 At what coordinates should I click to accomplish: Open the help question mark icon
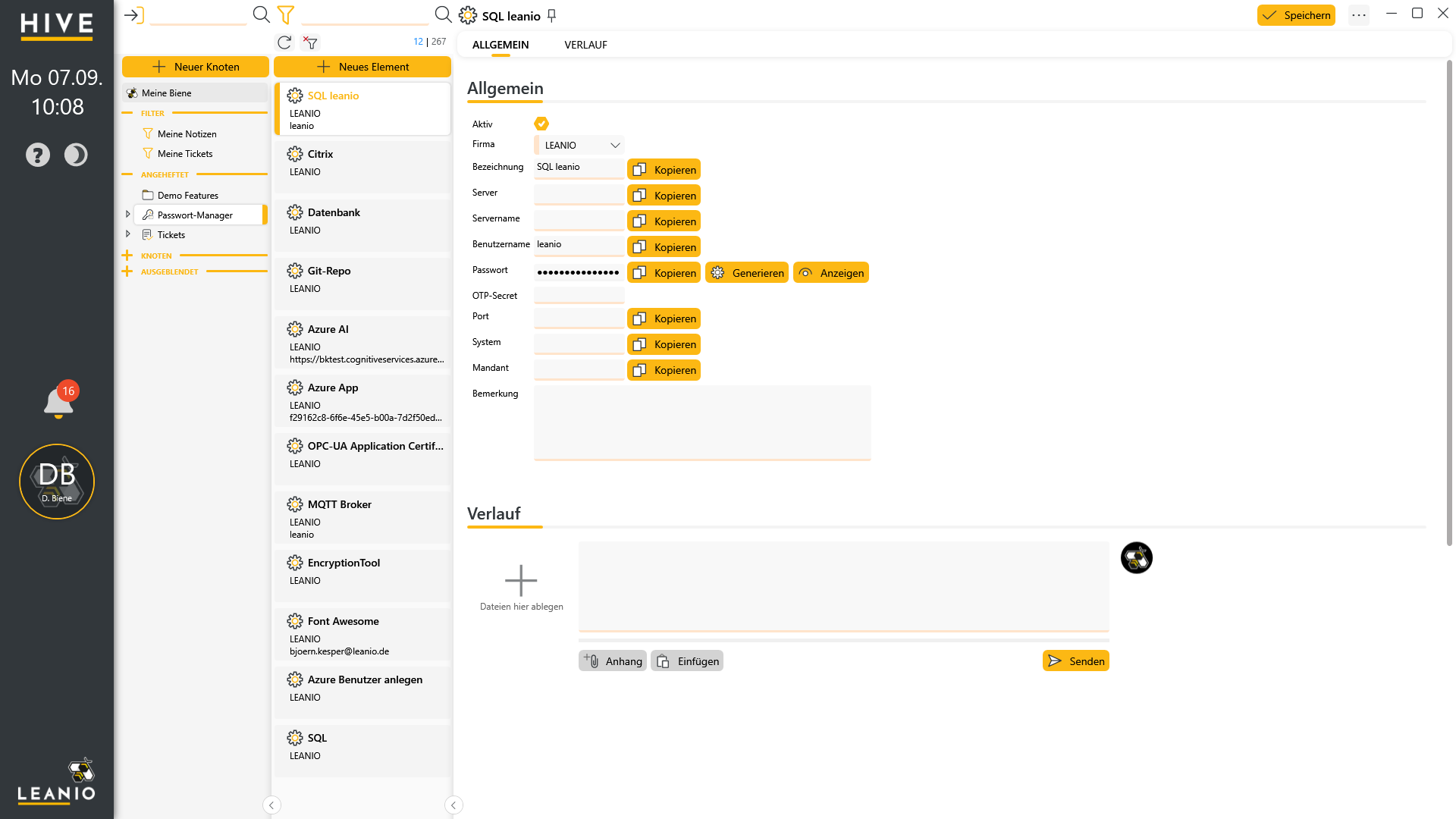click(38, 155)
